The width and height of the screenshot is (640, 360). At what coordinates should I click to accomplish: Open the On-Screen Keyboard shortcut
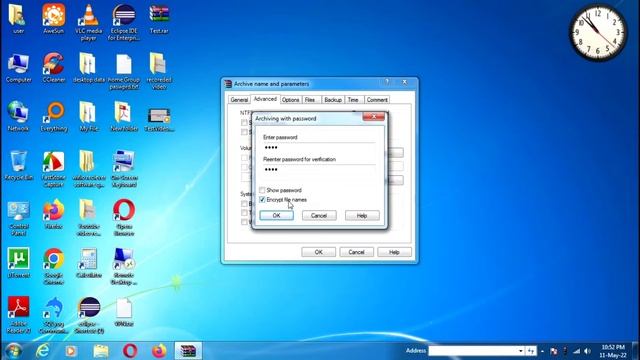(124, 169)
